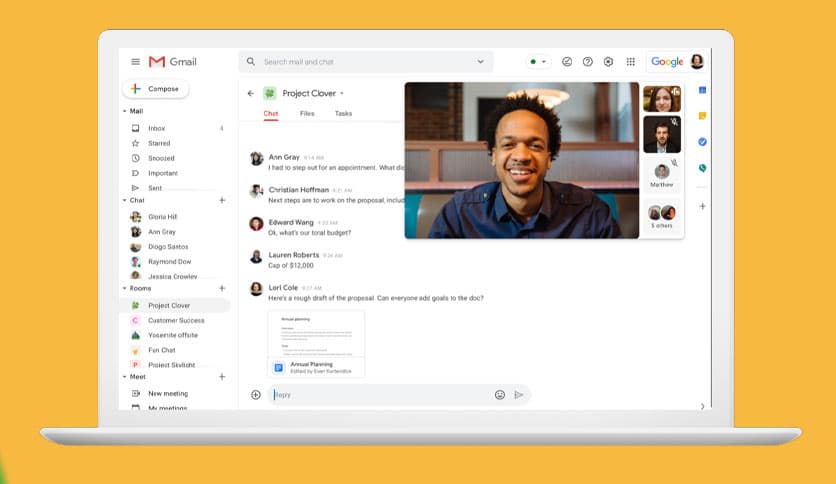
Task: Click Lori Cole's message avatar
Action: [x=256, y=289]
